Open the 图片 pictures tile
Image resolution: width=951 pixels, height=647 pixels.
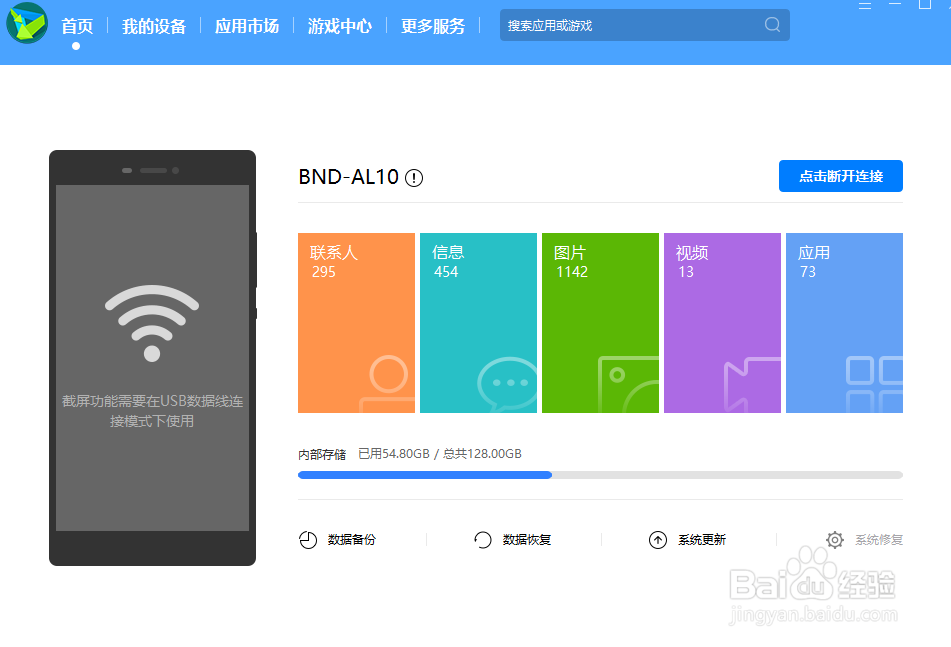(x=600, y=323)
